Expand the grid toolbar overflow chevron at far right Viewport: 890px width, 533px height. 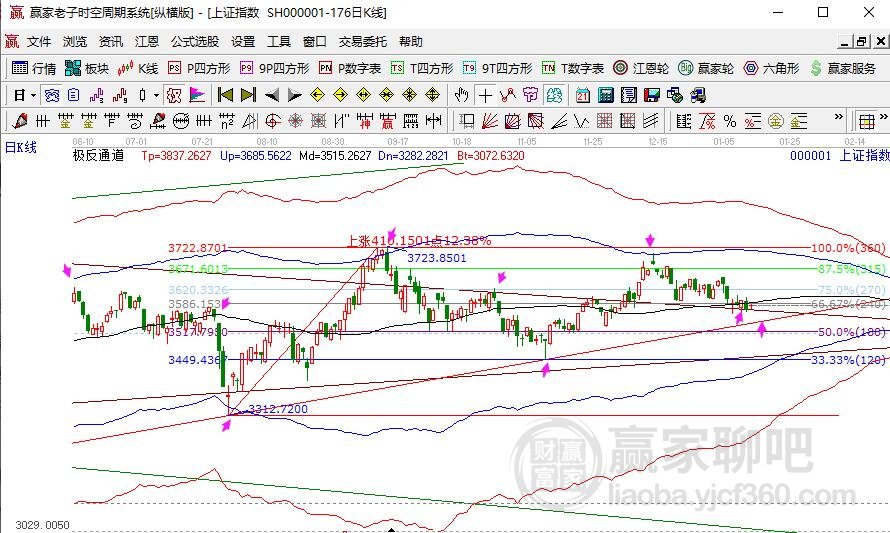(884, 117)
